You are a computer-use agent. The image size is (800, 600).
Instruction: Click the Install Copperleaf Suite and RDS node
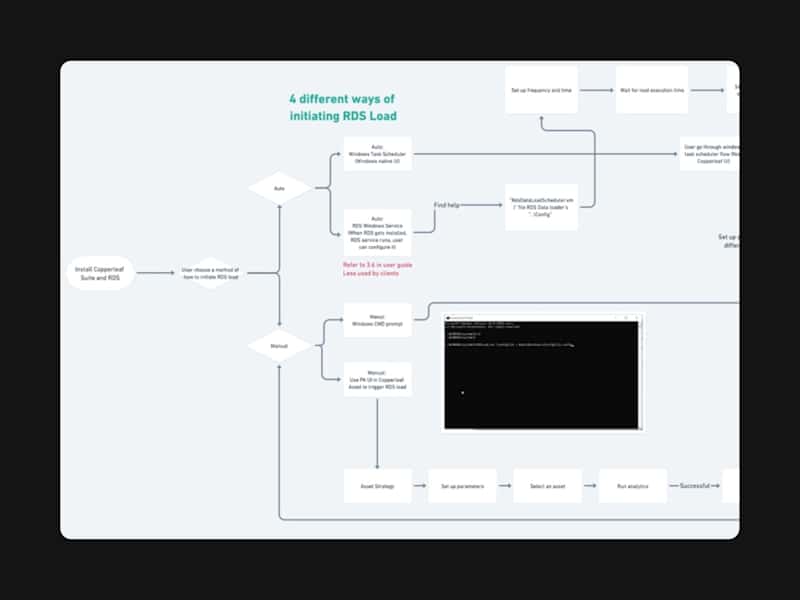click(101, 273)
